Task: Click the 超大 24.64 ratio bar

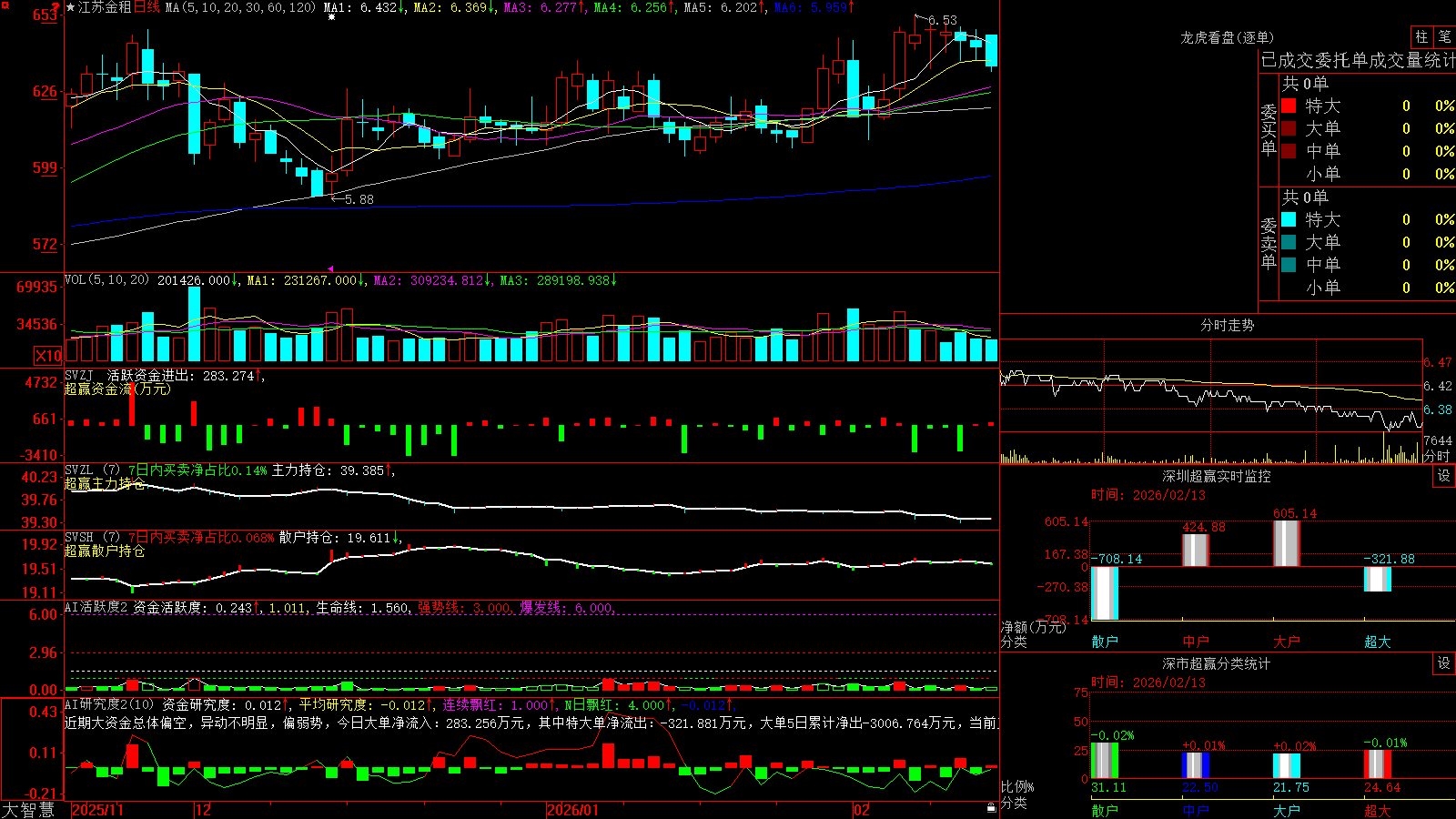Action: (1378, 764)
